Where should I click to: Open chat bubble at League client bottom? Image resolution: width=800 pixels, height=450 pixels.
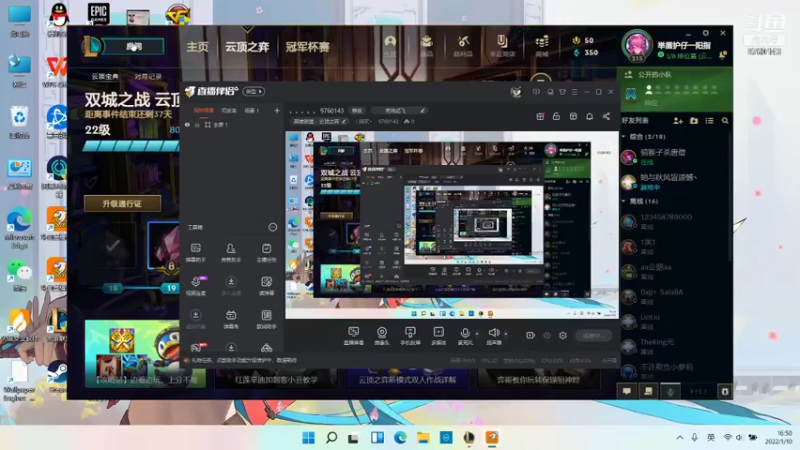627,391
